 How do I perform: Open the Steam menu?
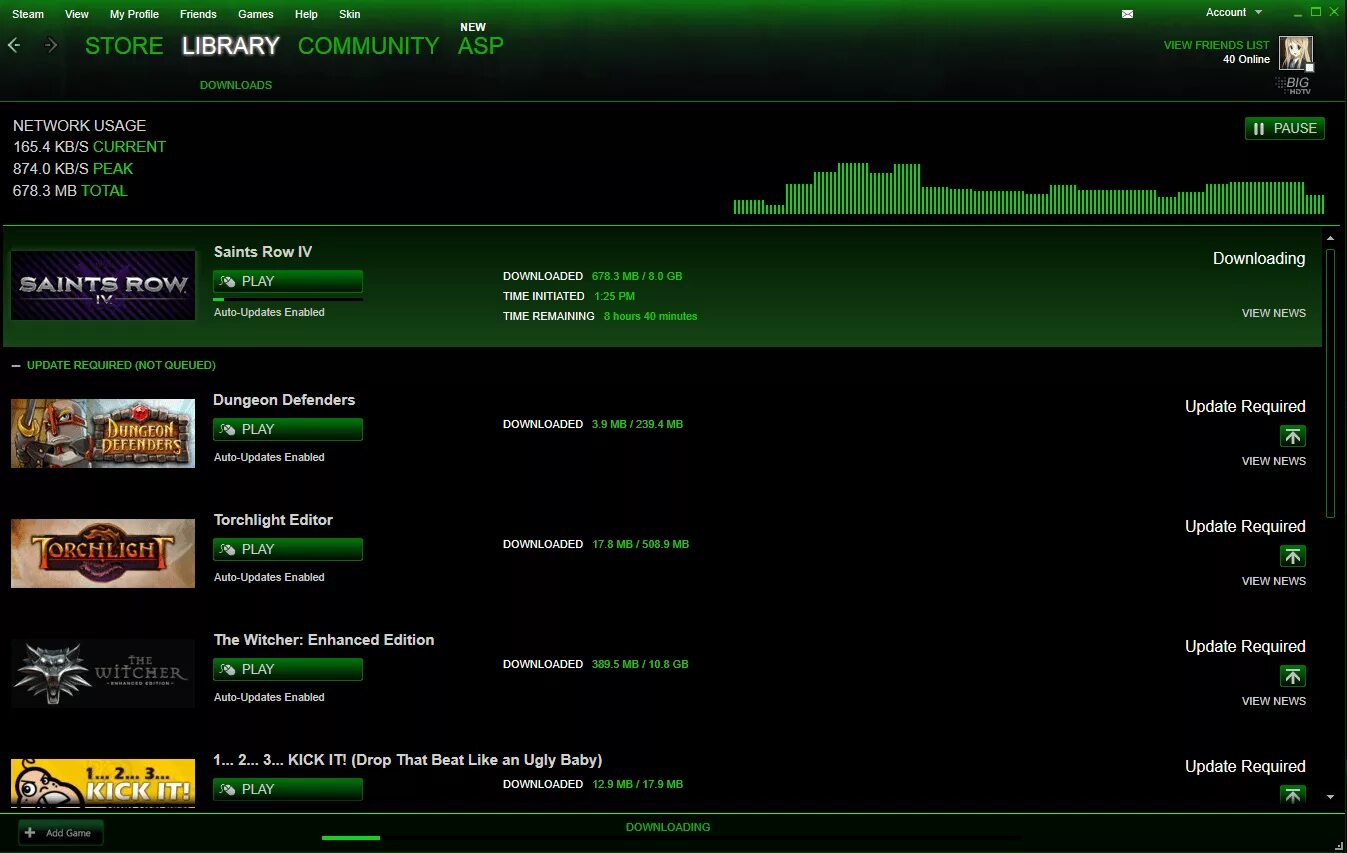(28, 14)
